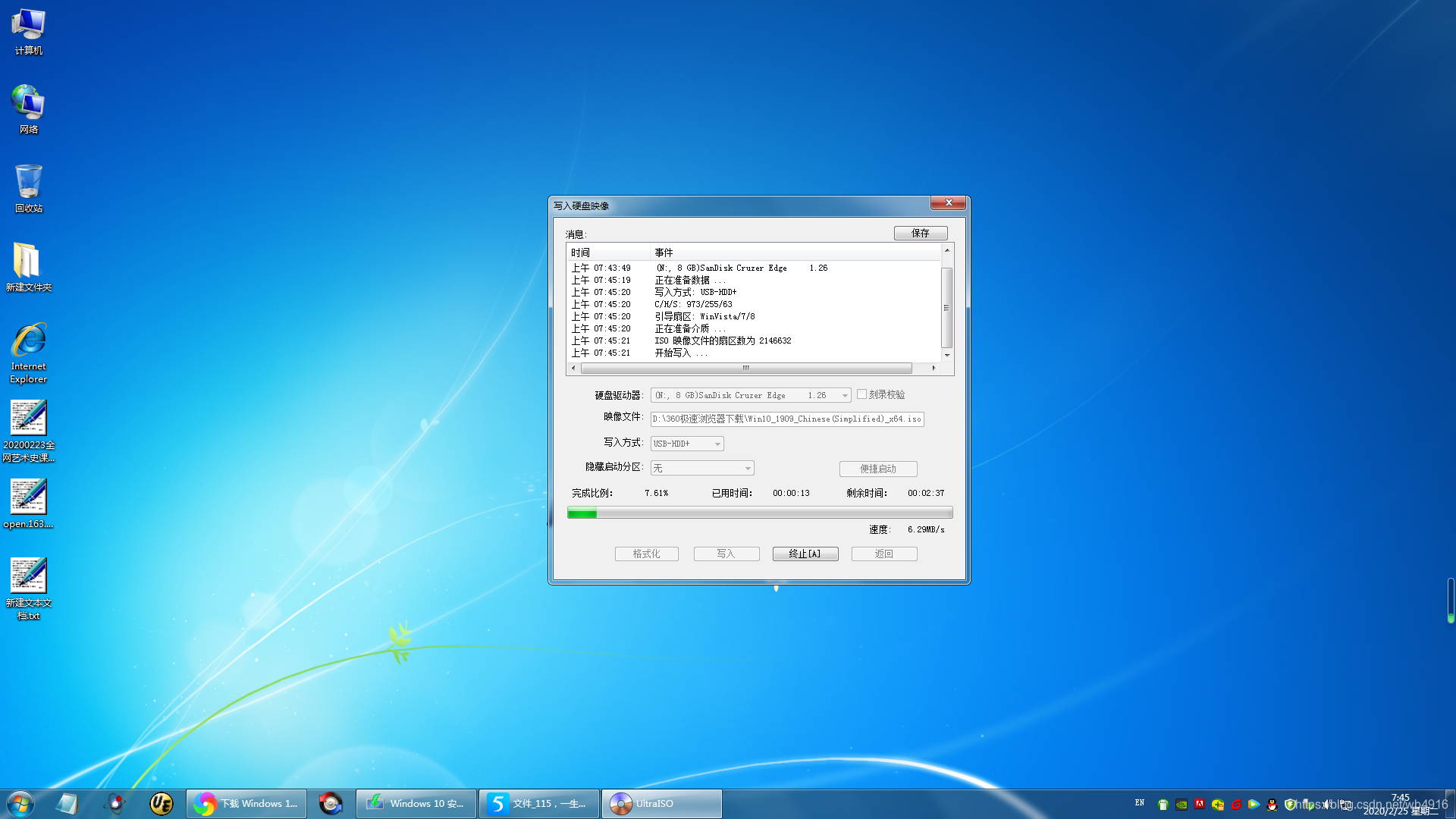Select the 20200223全网艺术史课 document icon
Image resolution: width=1456 pixels, height=819 pixels.
point(28,431)
